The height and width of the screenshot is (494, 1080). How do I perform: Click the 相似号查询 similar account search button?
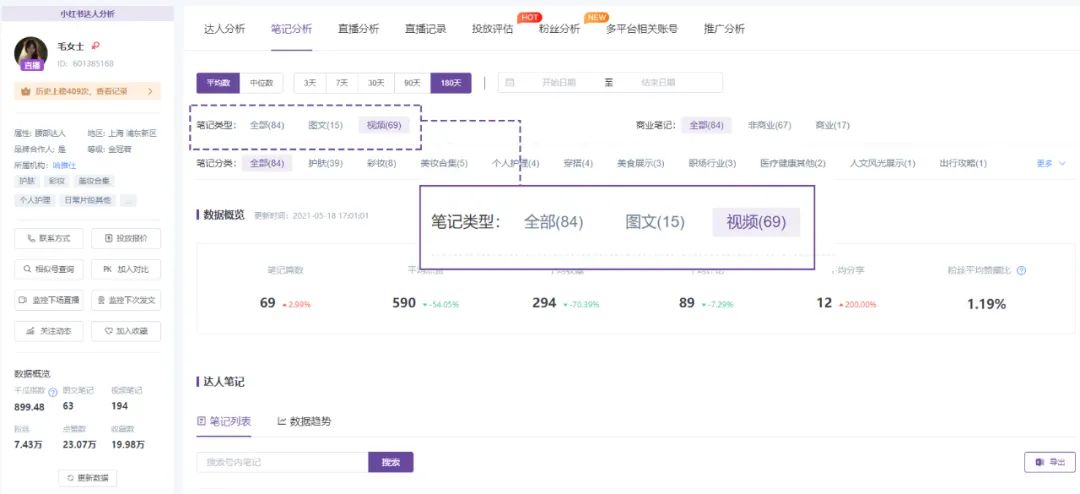pyautogui.click(x=49, y=269)
